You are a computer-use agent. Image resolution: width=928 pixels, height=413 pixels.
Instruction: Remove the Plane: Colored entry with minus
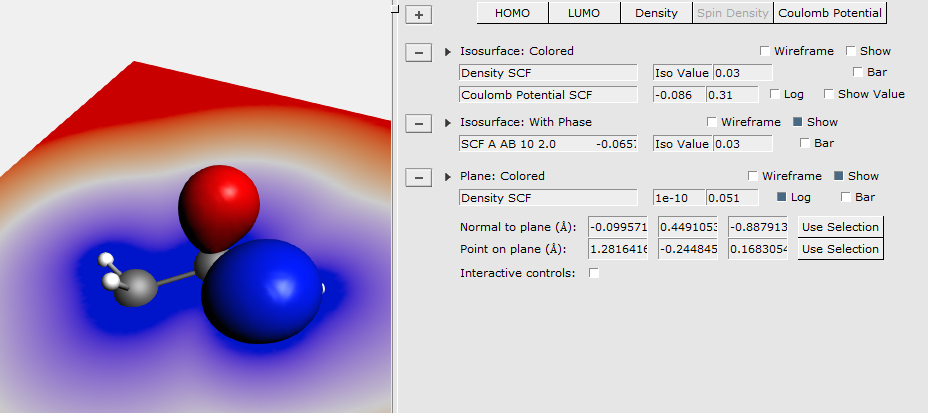[x=419, y=177]
